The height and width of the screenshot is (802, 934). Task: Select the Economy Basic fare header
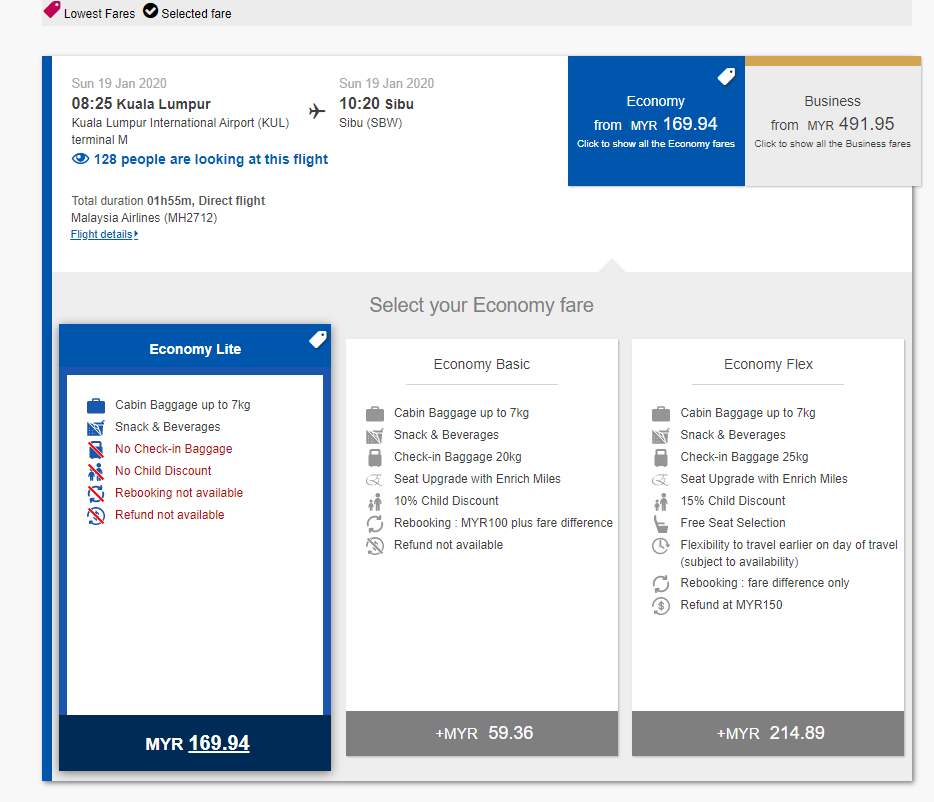tap(482, 364)
